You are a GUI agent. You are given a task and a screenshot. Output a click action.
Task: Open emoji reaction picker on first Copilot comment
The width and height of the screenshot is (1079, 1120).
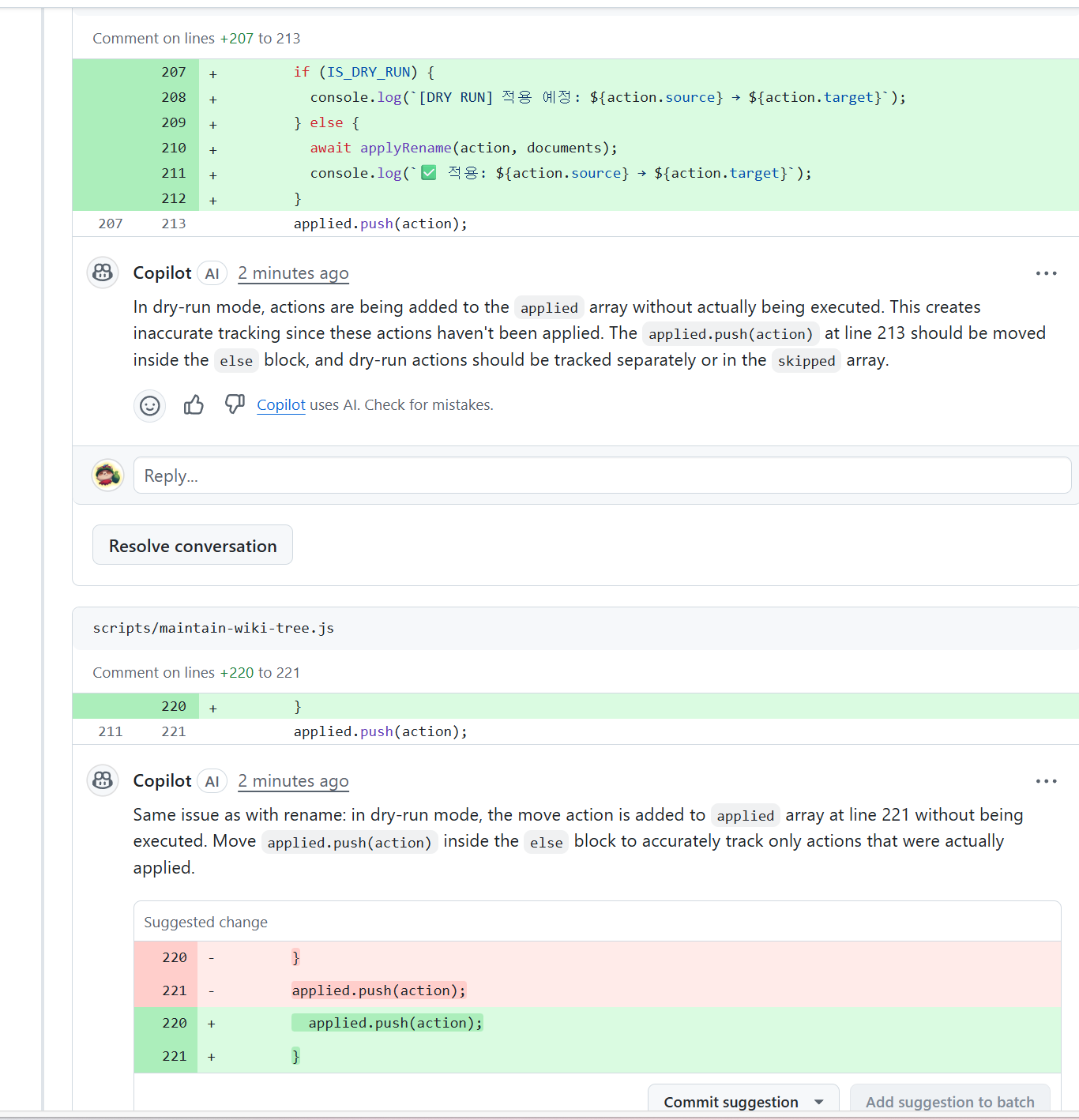pos(149,406)
